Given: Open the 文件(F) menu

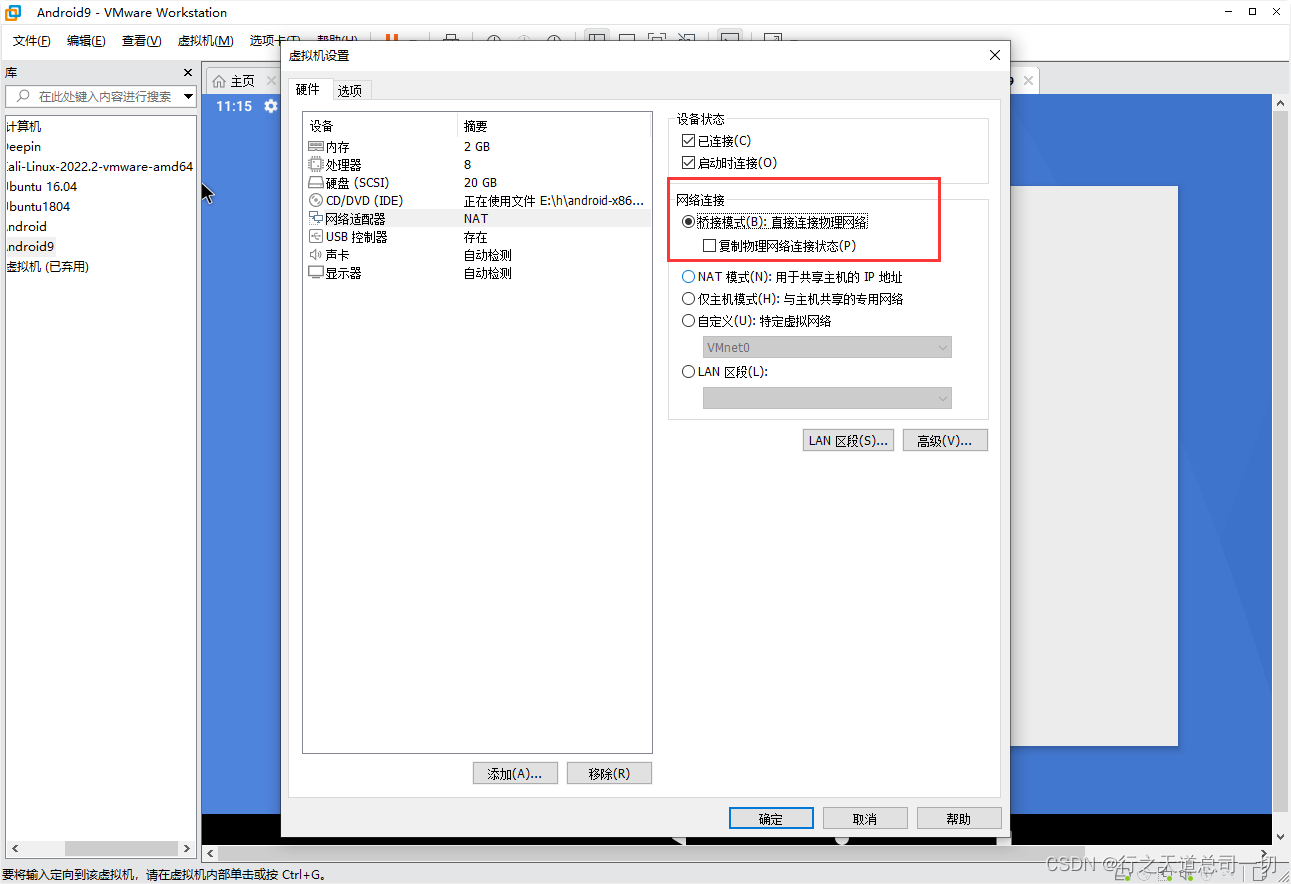Looking at the screenshot, I should (32, 41).
